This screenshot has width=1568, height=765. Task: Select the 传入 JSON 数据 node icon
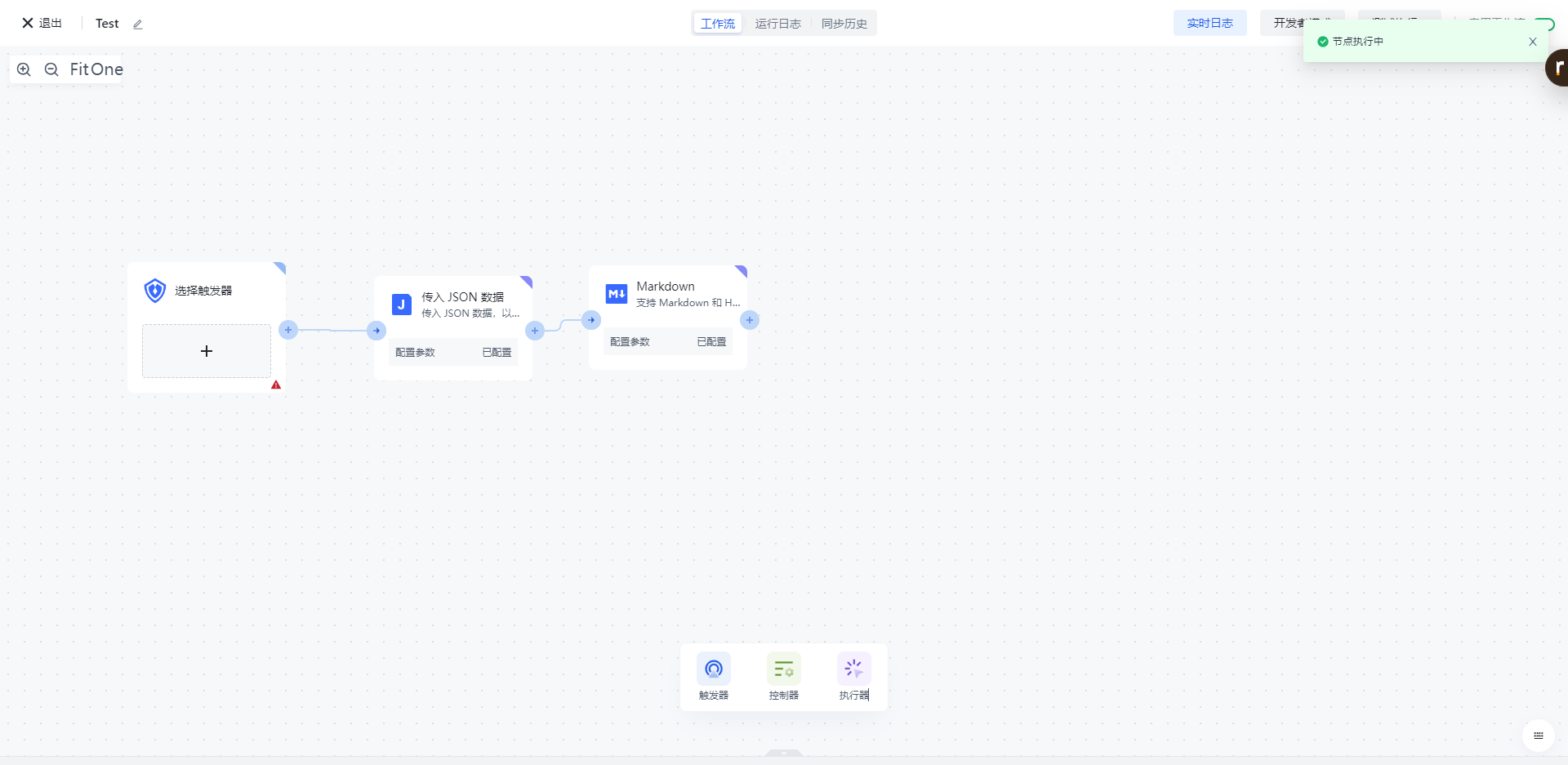[x=401, y=305]
